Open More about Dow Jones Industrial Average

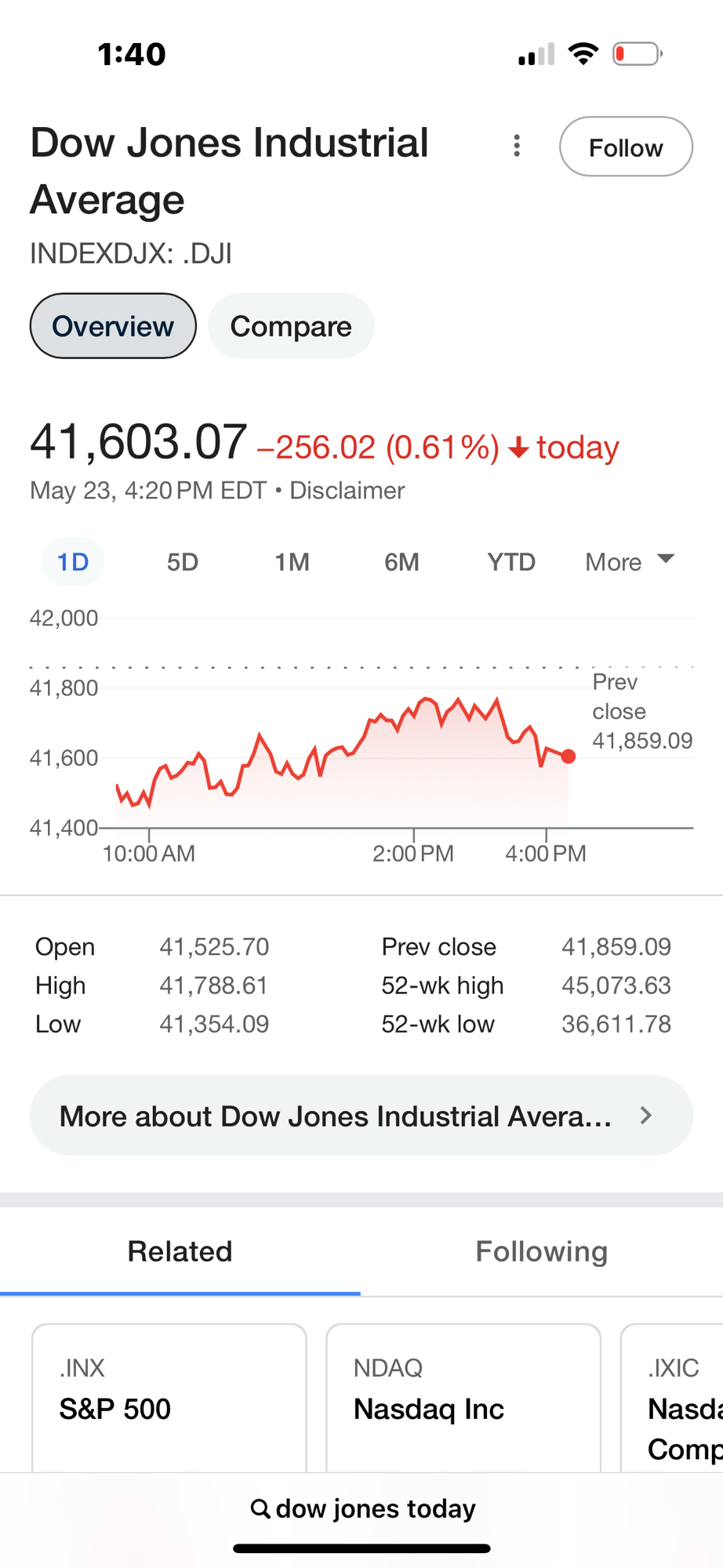coord(361,1116)
